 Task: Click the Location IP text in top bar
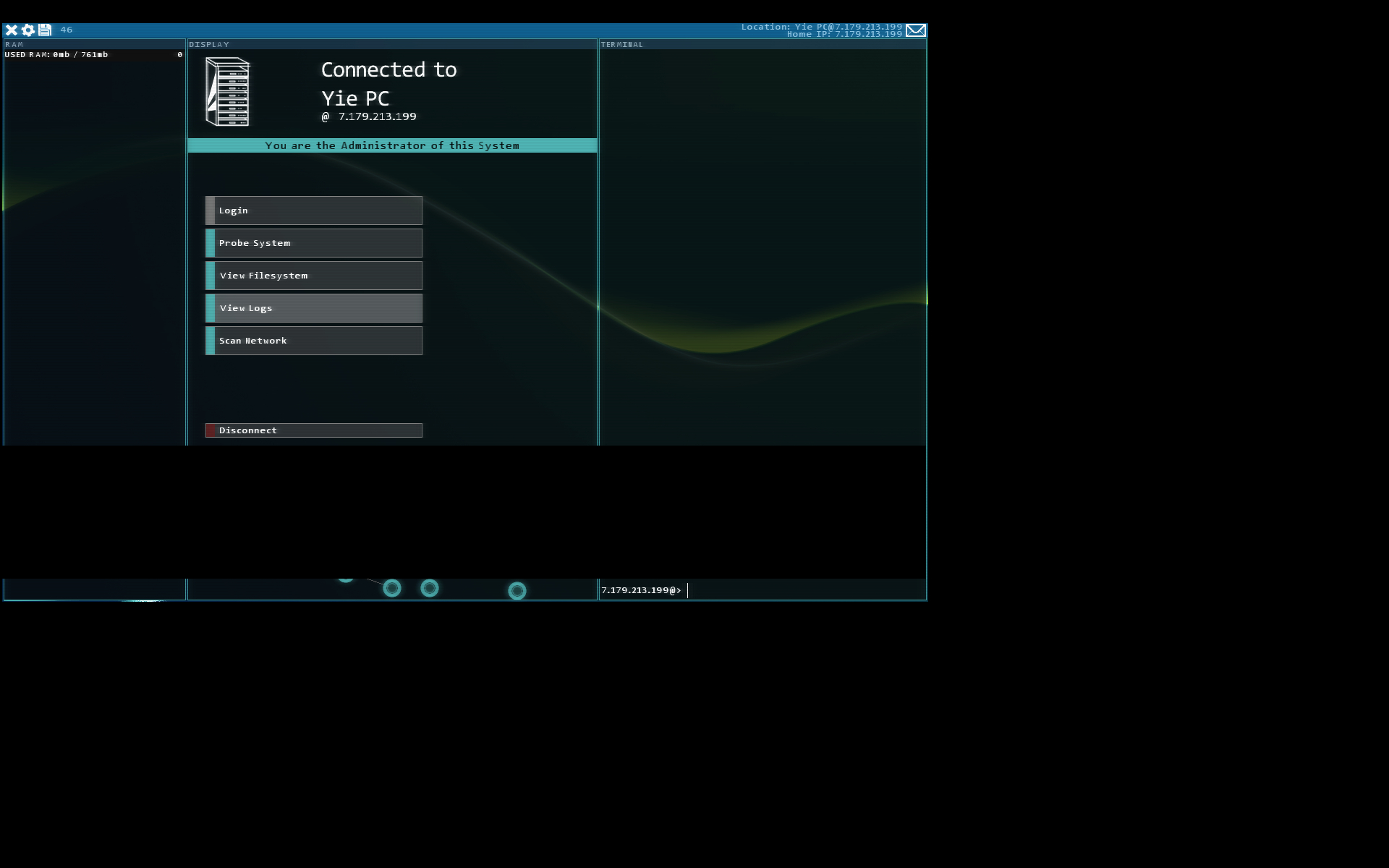pyautogui.click(x=821, y=27)
